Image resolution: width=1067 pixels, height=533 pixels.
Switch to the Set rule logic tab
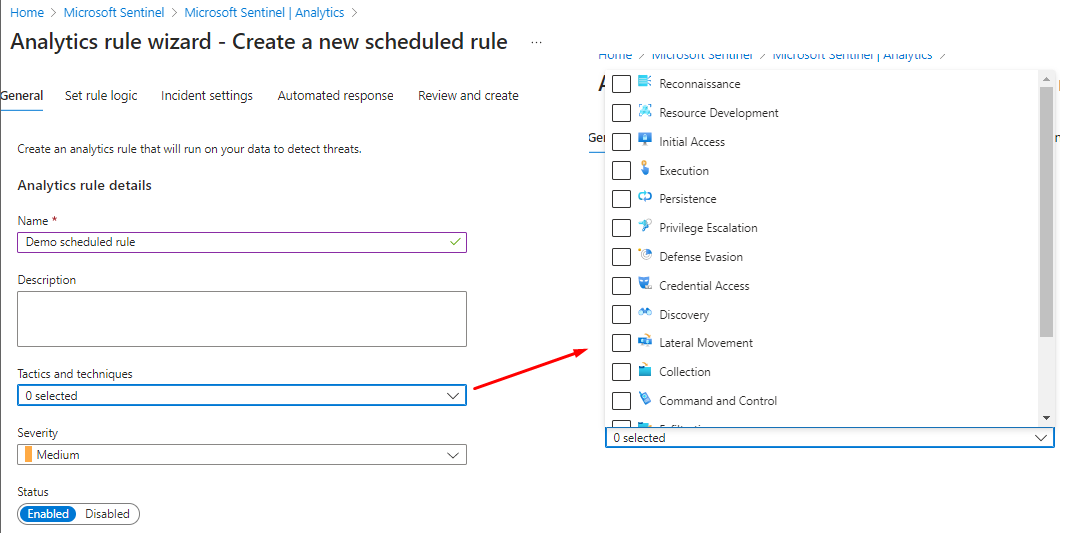[101, 96]
